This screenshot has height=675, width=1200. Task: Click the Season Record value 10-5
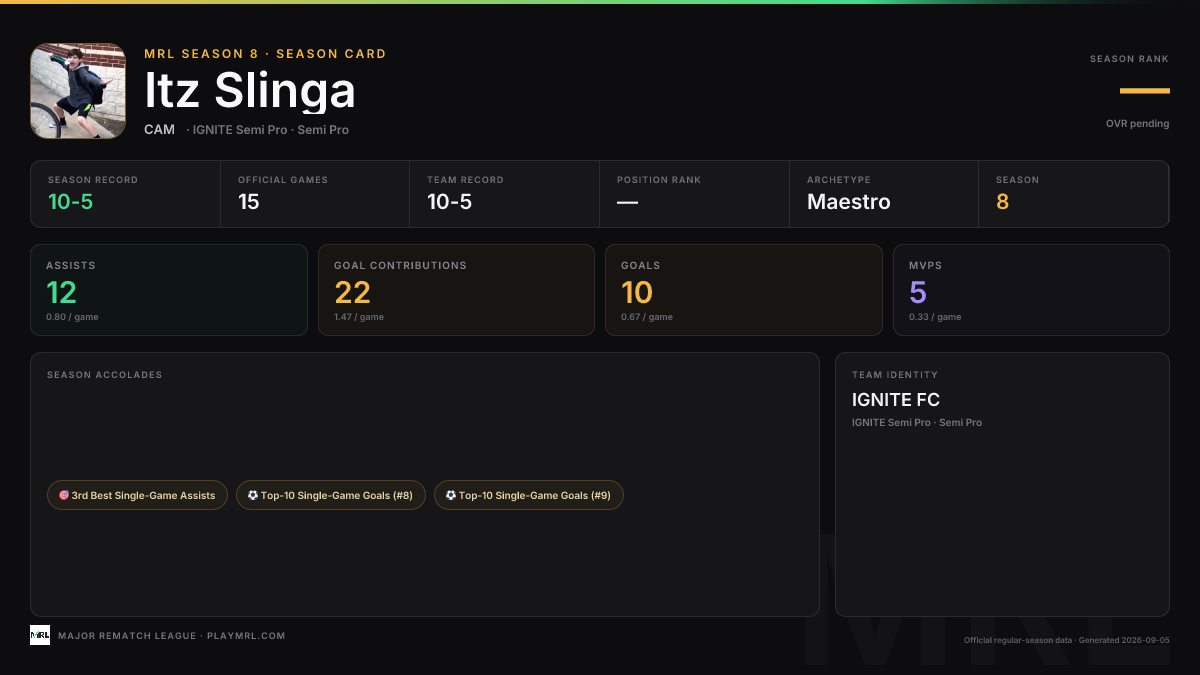click(x=71, y=202)
